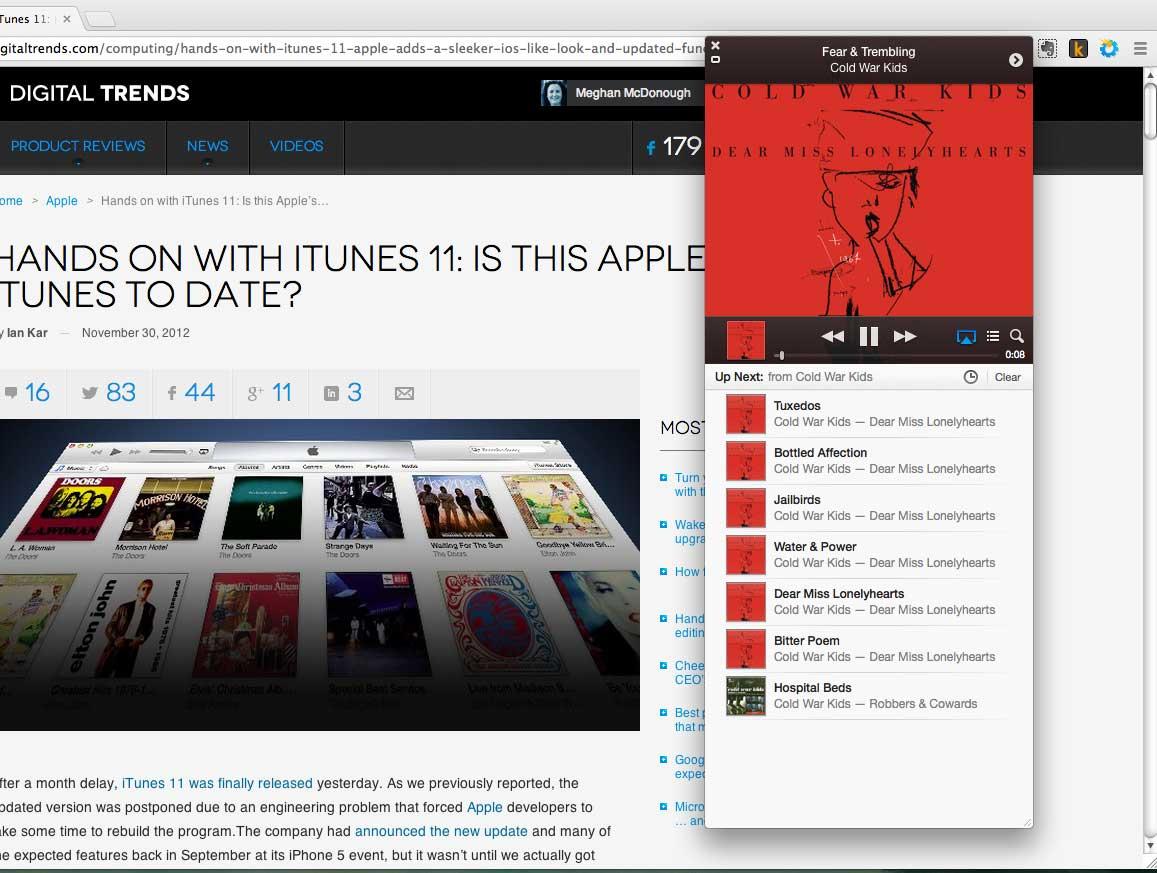The height and width of the screenshot is (873, 1157).
Task: Open MiniPlayer search magnifier
Action: click(x=1016, y=336)
